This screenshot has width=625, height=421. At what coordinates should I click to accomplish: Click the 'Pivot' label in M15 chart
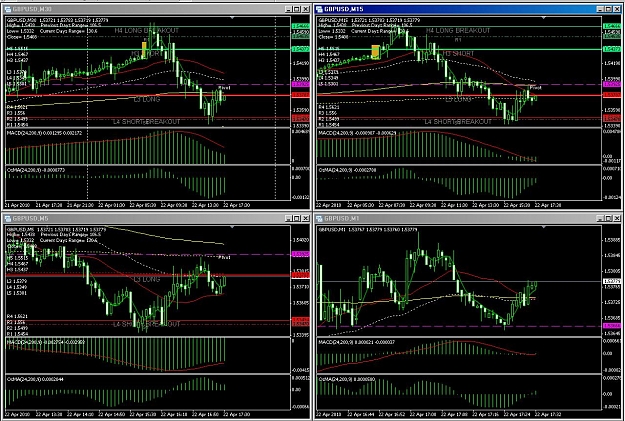point(536,87)
